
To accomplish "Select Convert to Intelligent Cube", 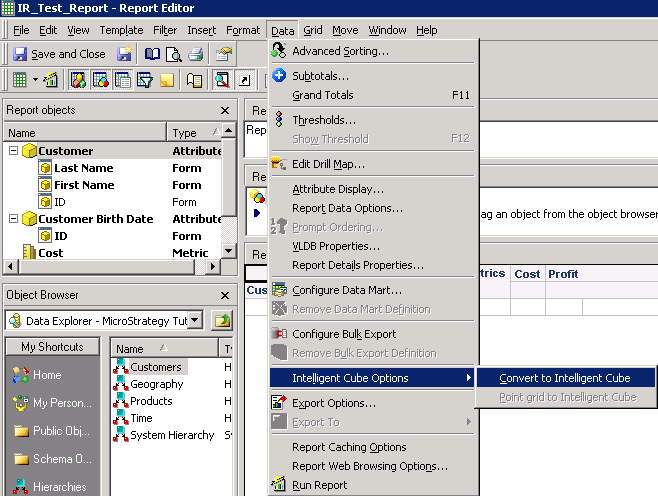I will click(x=566, y=378).
